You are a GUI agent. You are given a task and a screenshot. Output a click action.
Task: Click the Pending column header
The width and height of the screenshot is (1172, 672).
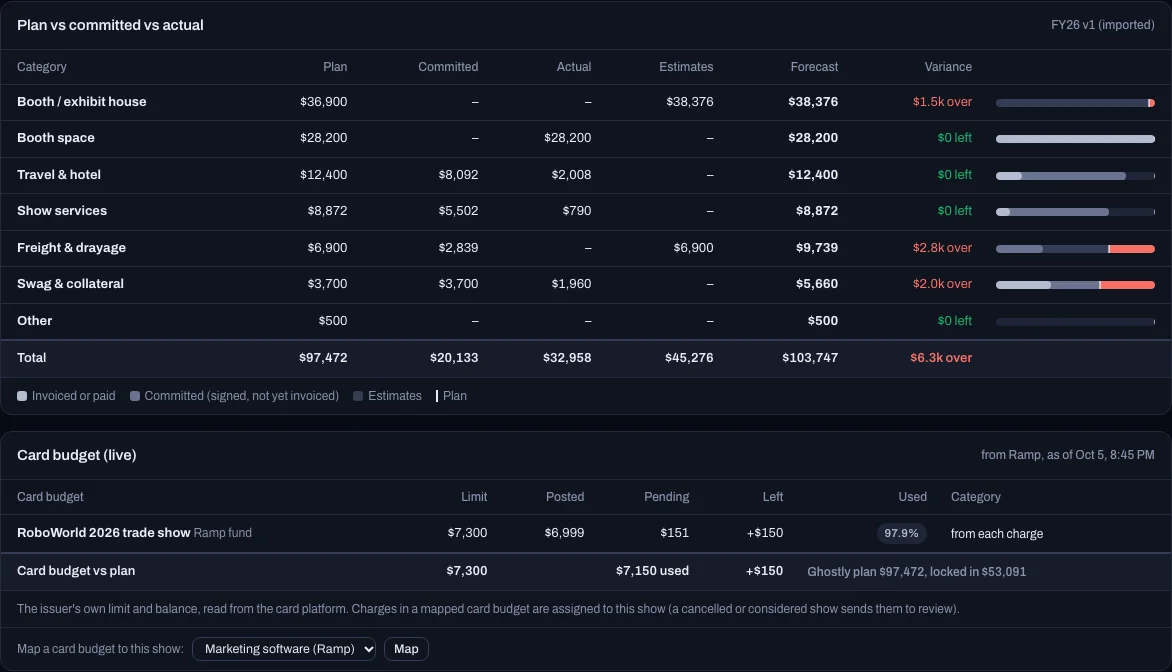(666, 496)
